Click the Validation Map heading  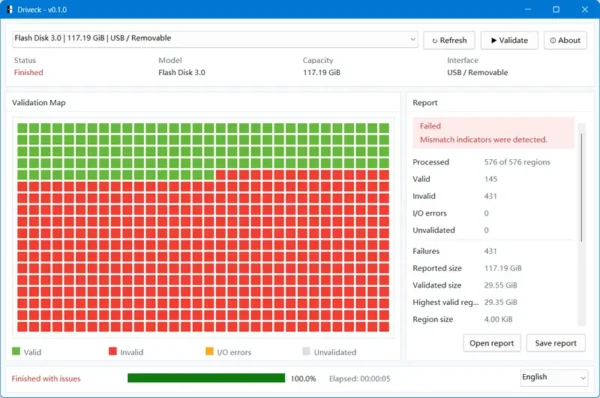(x=39, y=103)
